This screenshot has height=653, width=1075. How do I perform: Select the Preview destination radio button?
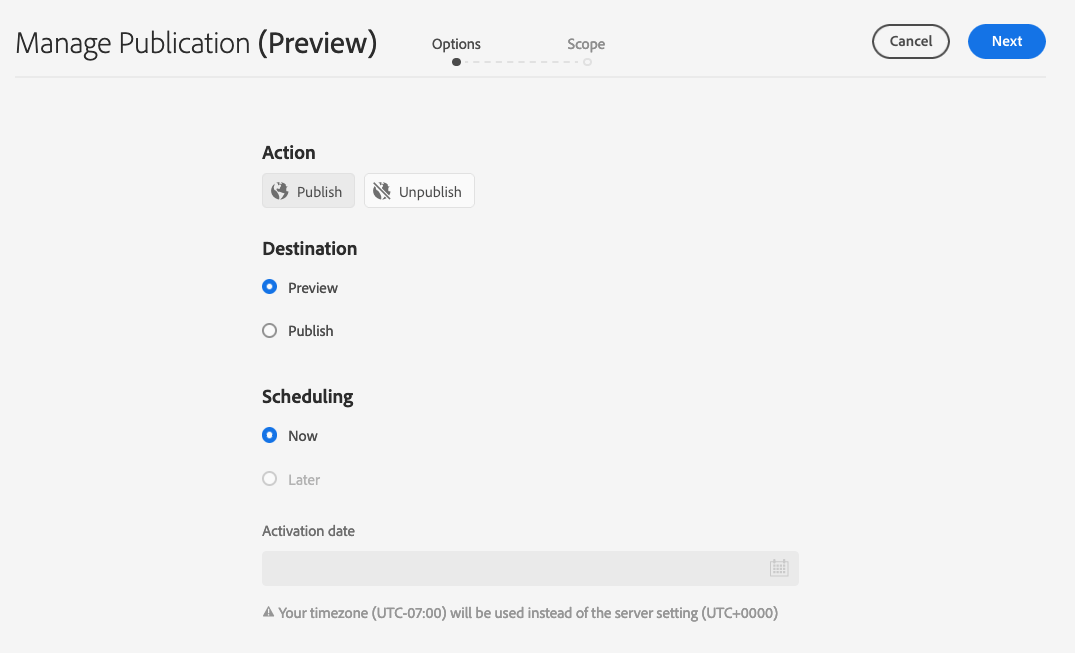[269, 287]
